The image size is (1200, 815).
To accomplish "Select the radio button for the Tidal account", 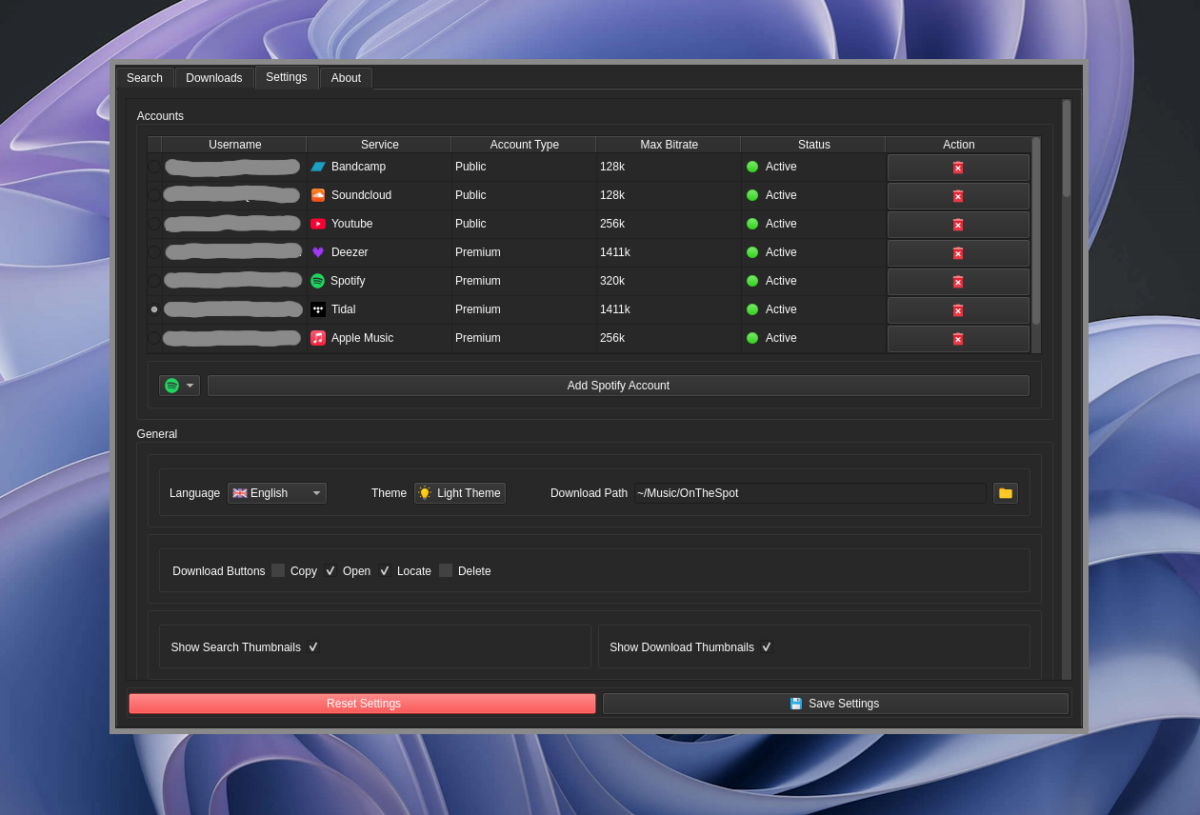I will coord(154,310).
